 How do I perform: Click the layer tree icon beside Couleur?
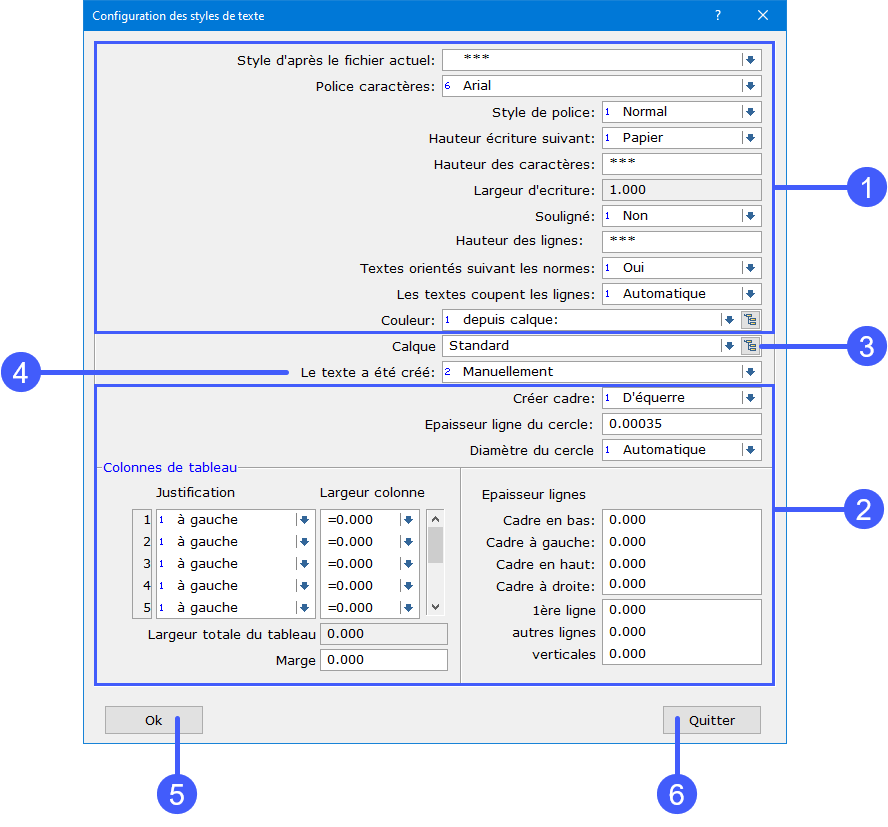(x=750, y=320)
